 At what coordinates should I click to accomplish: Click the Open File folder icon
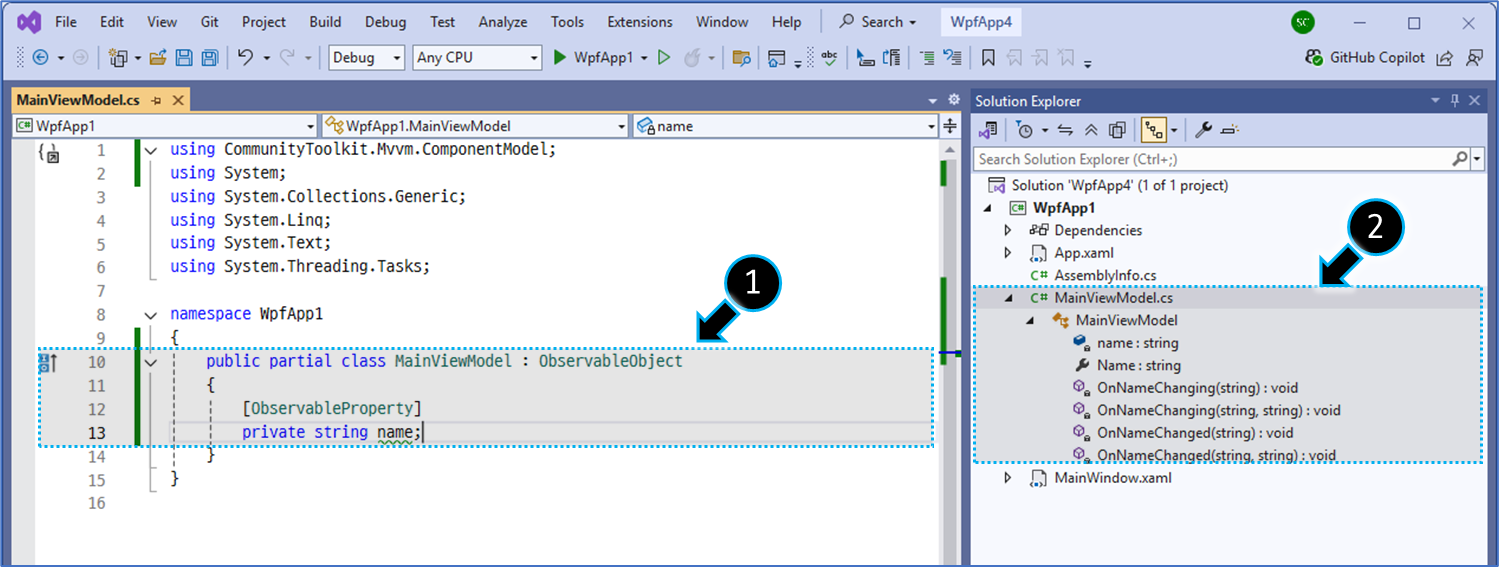point(158,58)
